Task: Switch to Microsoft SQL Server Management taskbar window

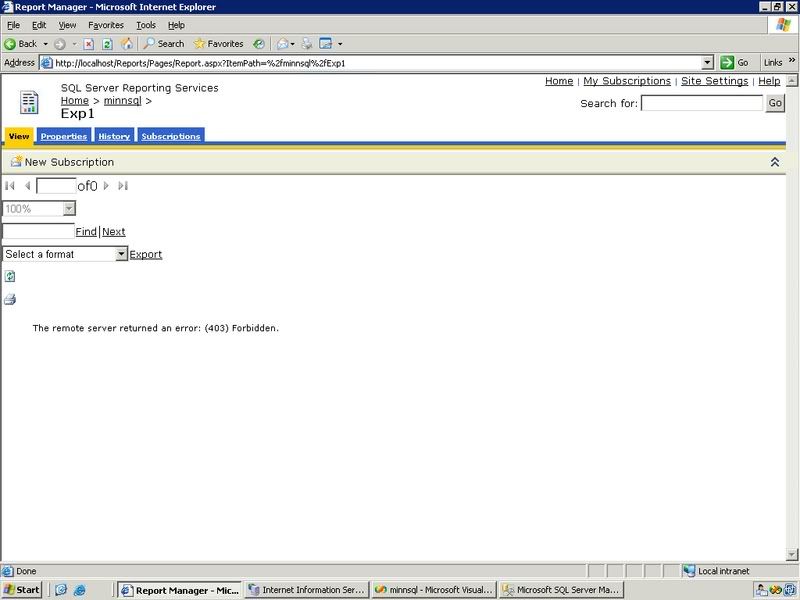Action: [x=561, y=590]
